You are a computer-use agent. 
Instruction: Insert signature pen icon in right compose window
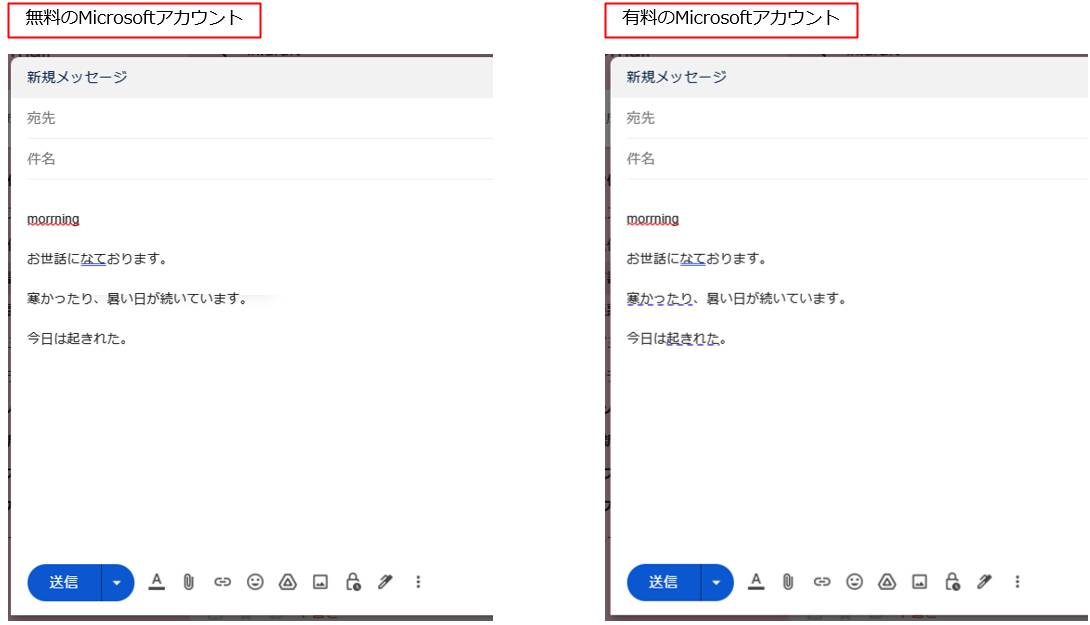click(984, 582)
